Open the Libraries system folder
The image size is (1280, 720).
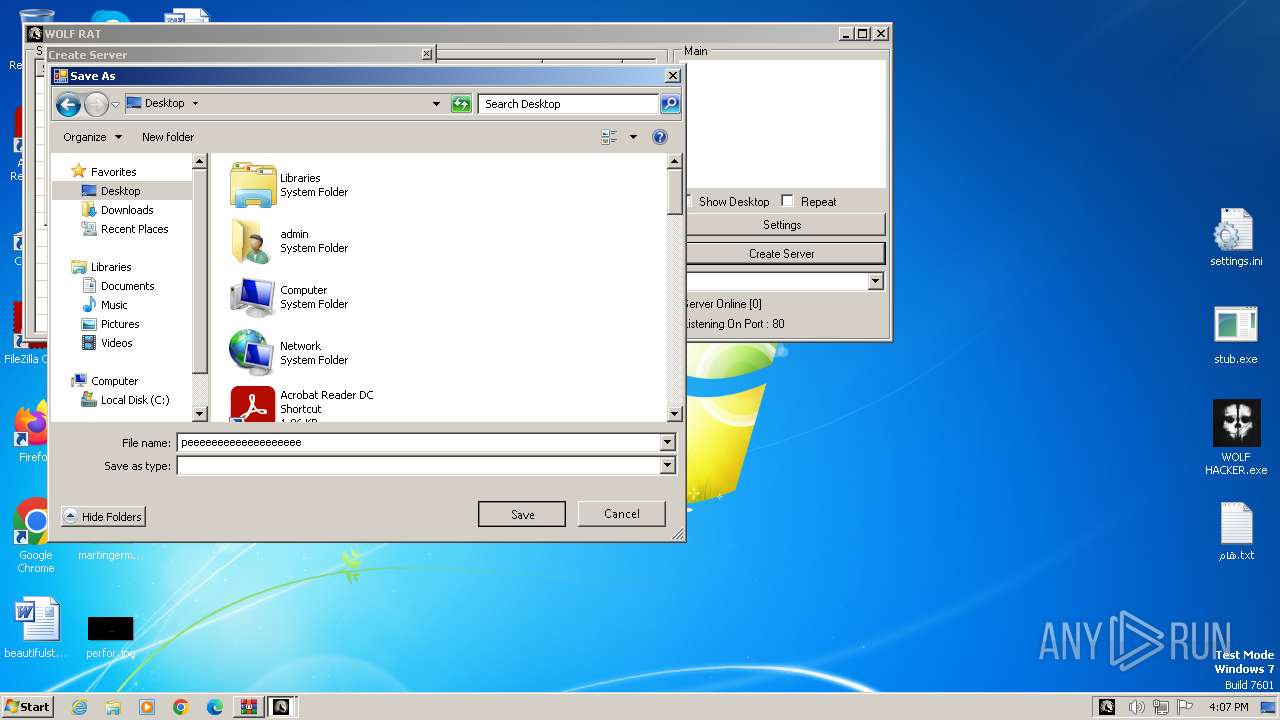(x=290, y=185)
